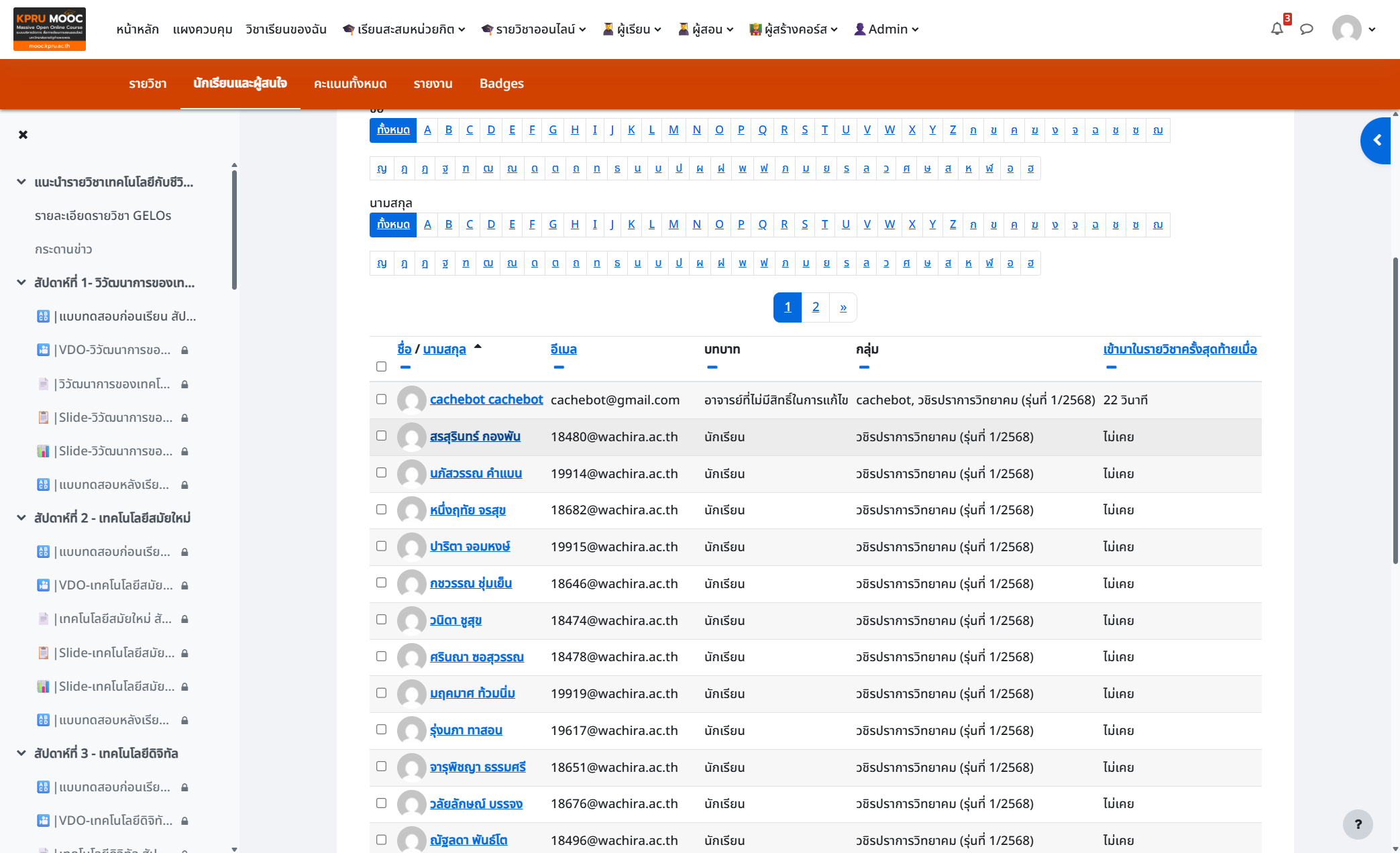Switch to the รายวิชา tab

(x=148, y=84)
